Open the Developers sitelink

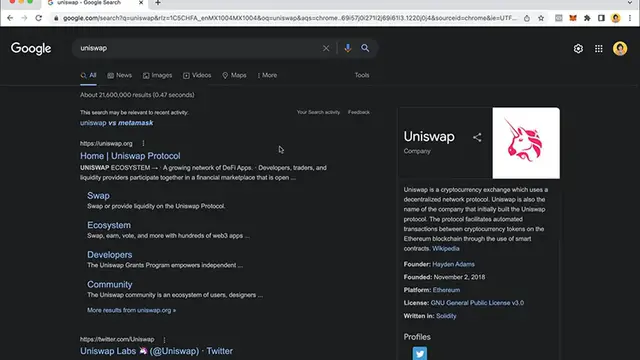tap(110, 255)
